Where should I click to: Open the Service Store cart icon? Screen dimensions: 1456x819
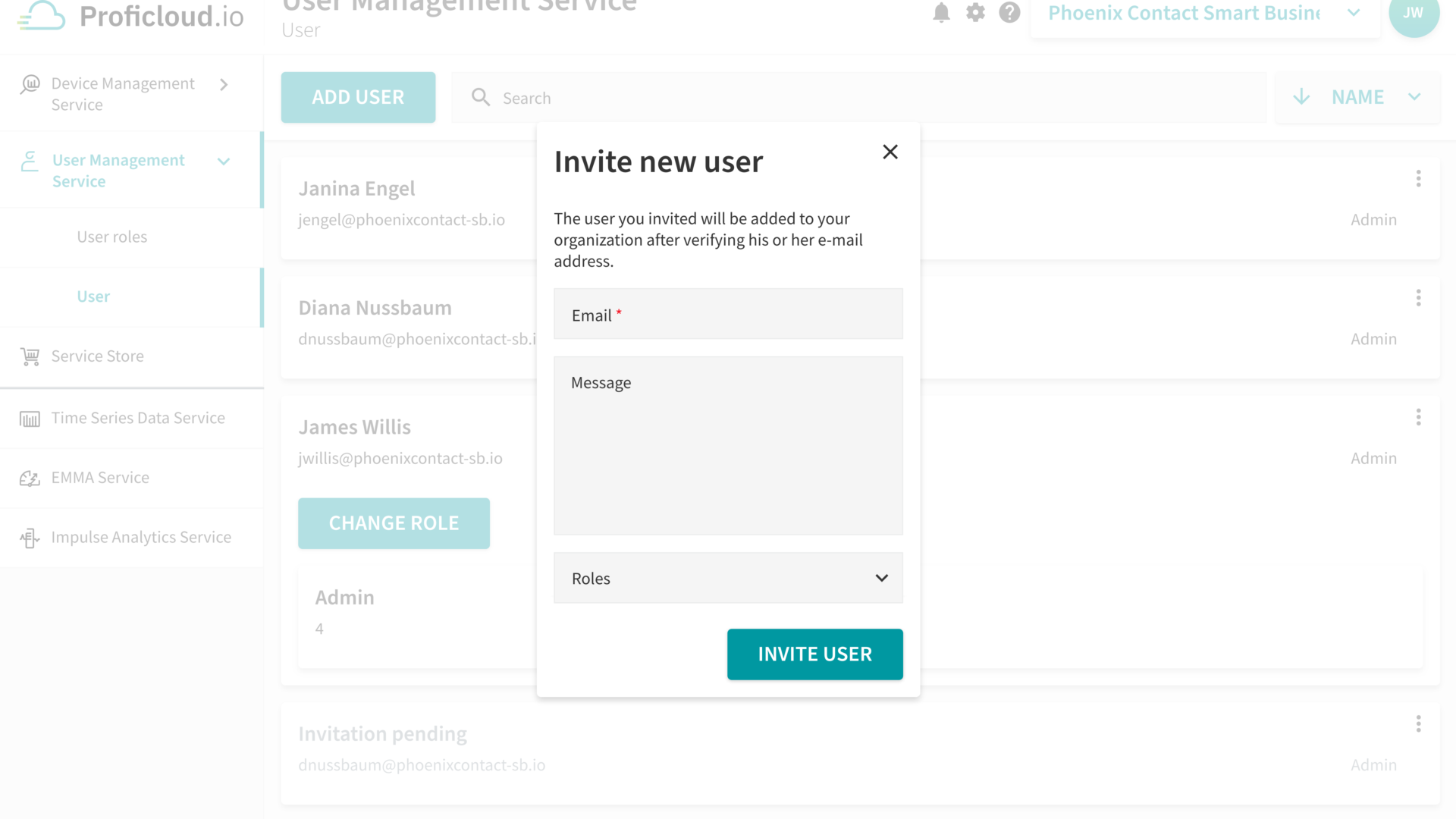(30, 356)
